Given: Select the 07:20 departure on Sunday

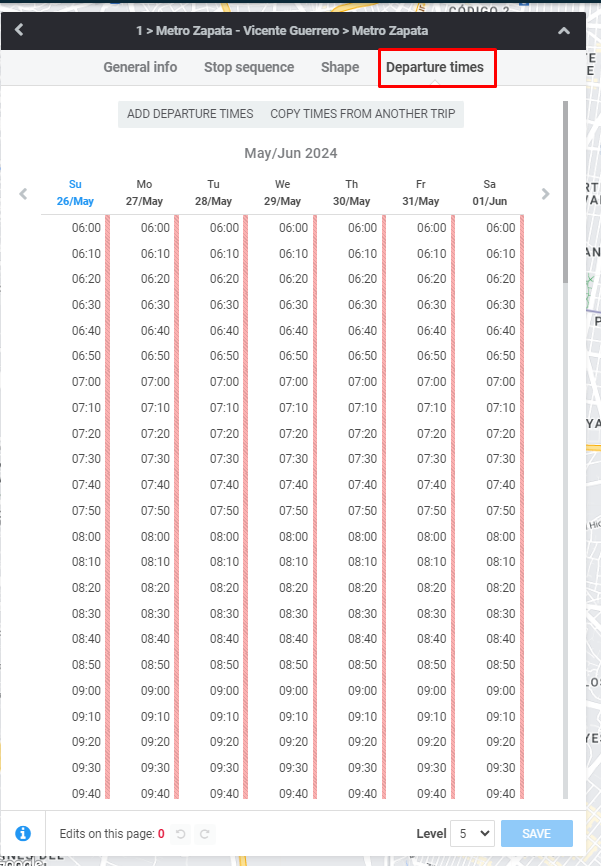Looking at the screenshot, I should tap(86, 434).
